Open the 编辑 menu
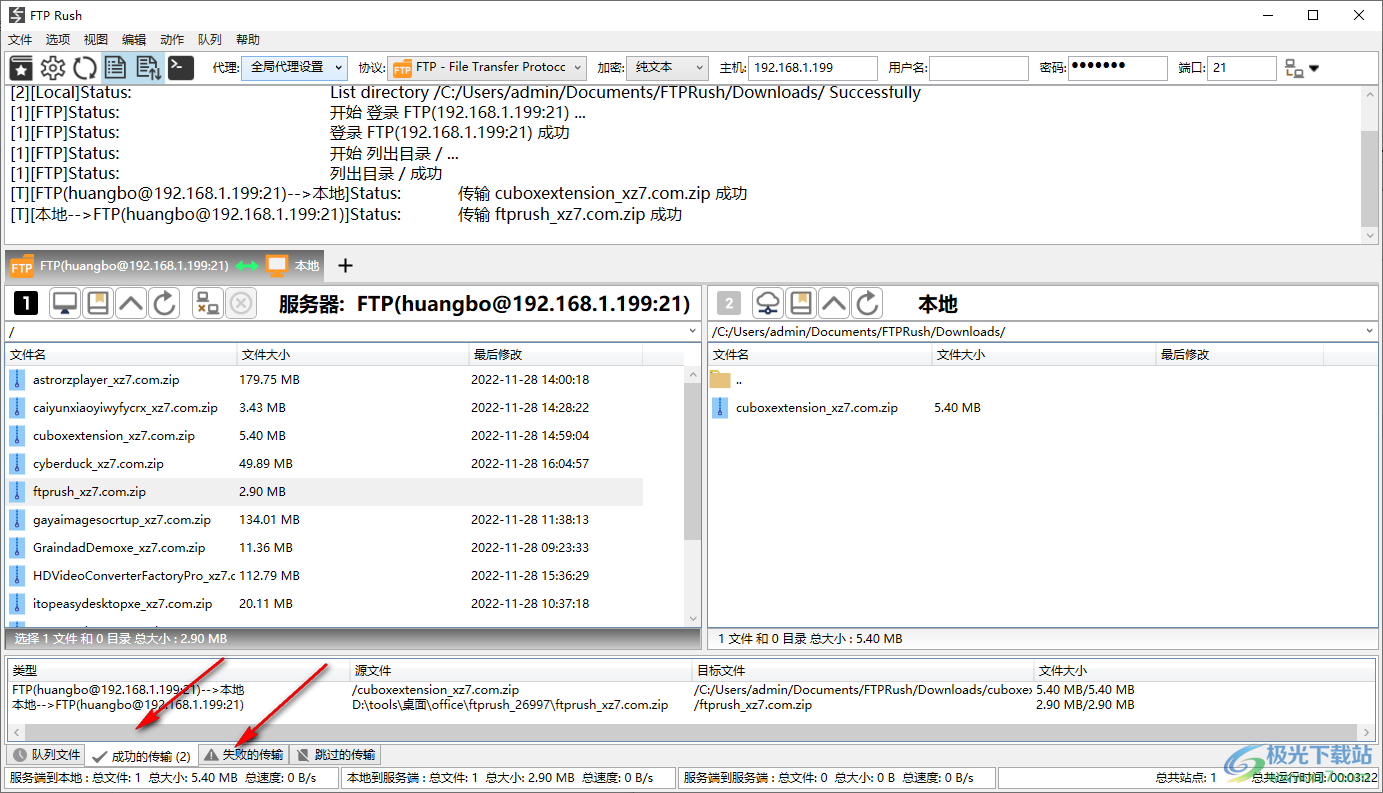Image resolution: width=1383 pixels, height=793 pixels. [134, 40]
